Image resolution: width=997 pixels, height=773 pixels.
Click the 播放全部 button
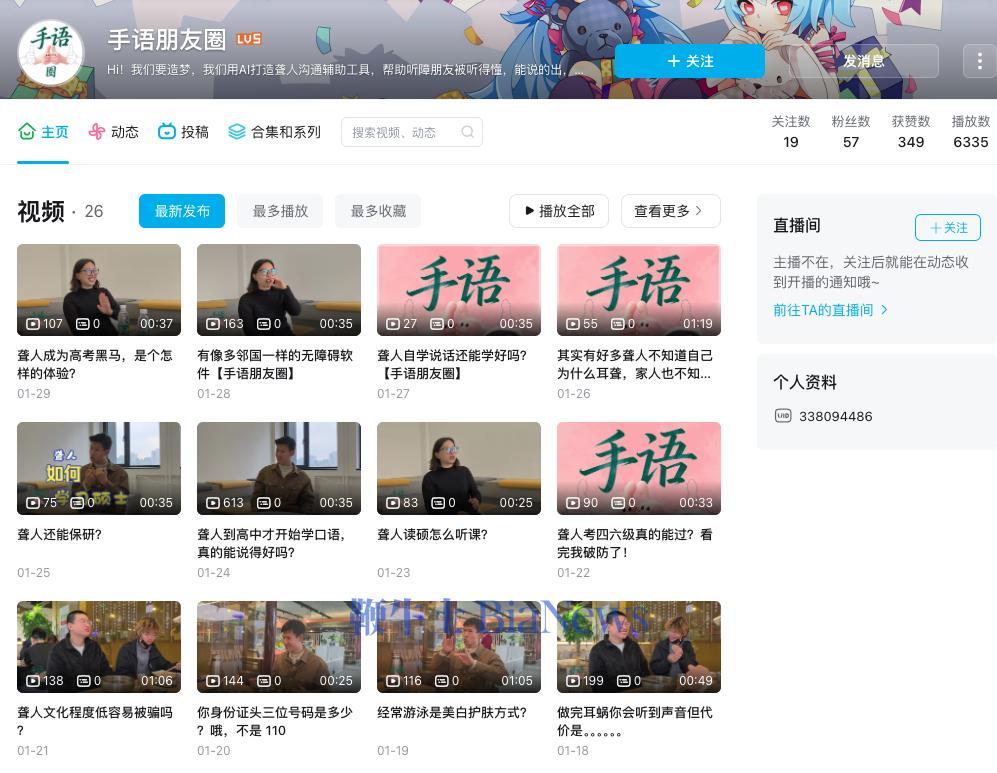pos(559,211)
